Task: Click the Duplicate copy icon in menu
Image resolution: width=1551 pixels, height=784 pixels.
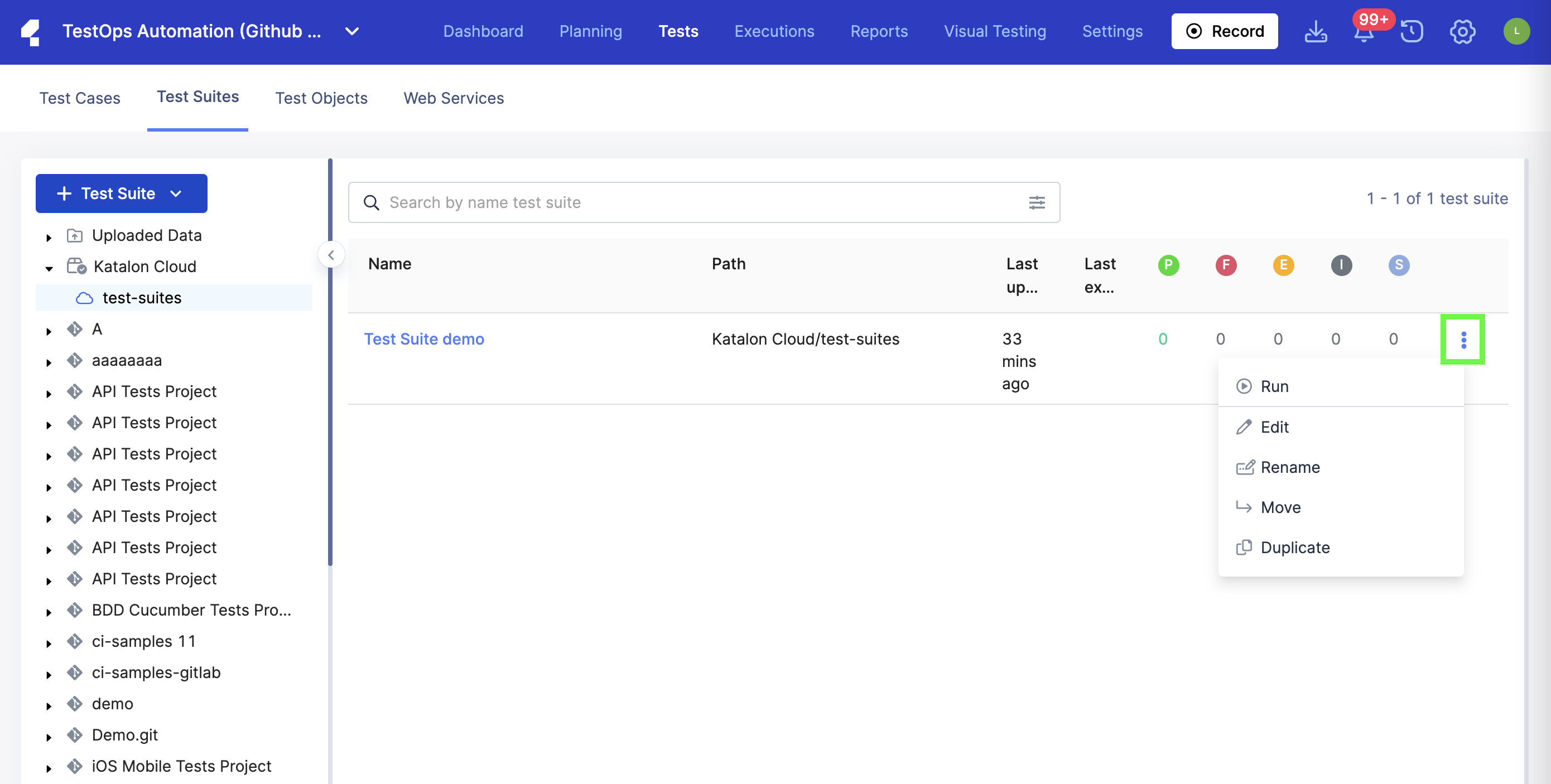Action: [1244, 548]
